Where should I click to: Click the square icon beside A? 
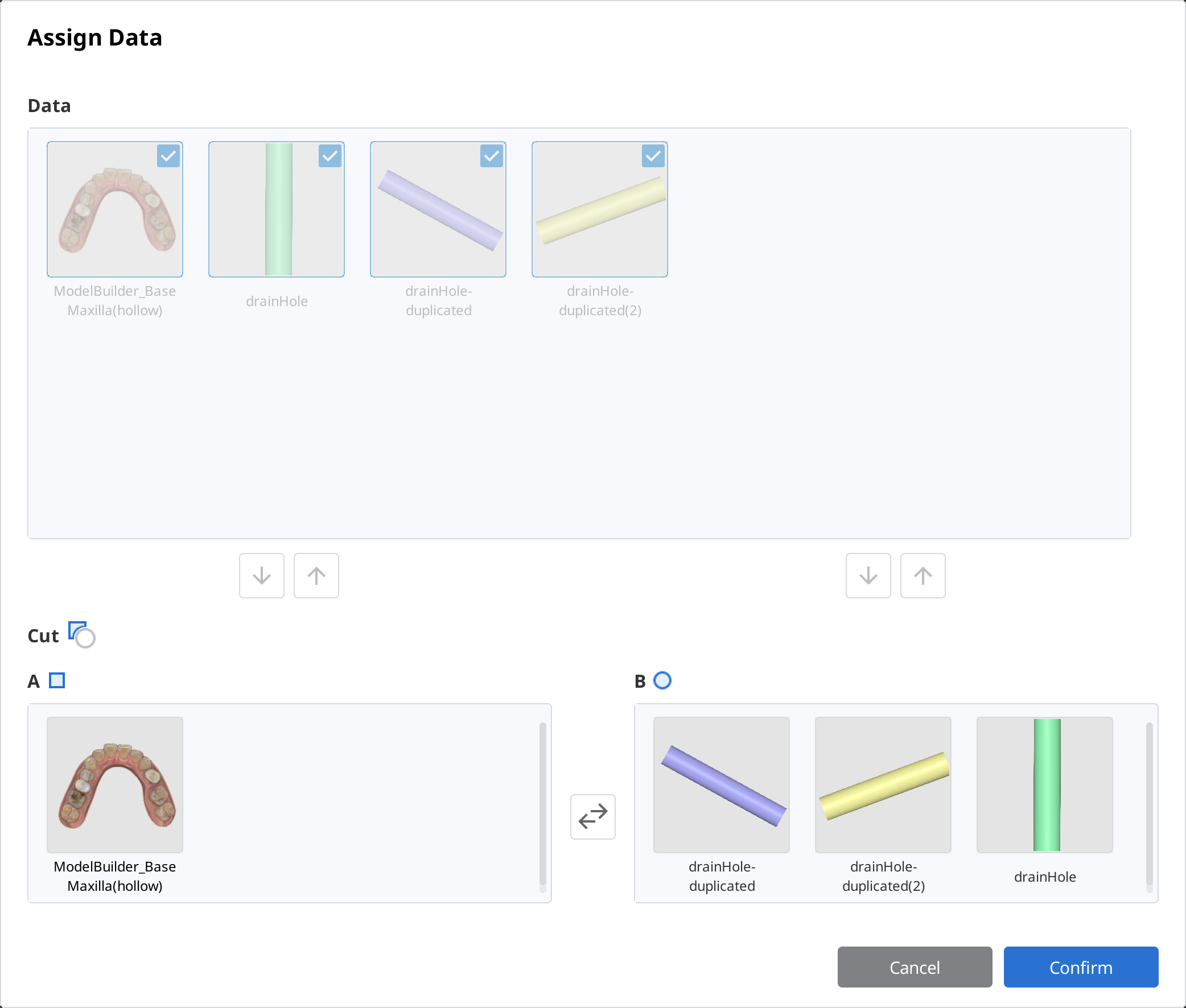point(56,680)
